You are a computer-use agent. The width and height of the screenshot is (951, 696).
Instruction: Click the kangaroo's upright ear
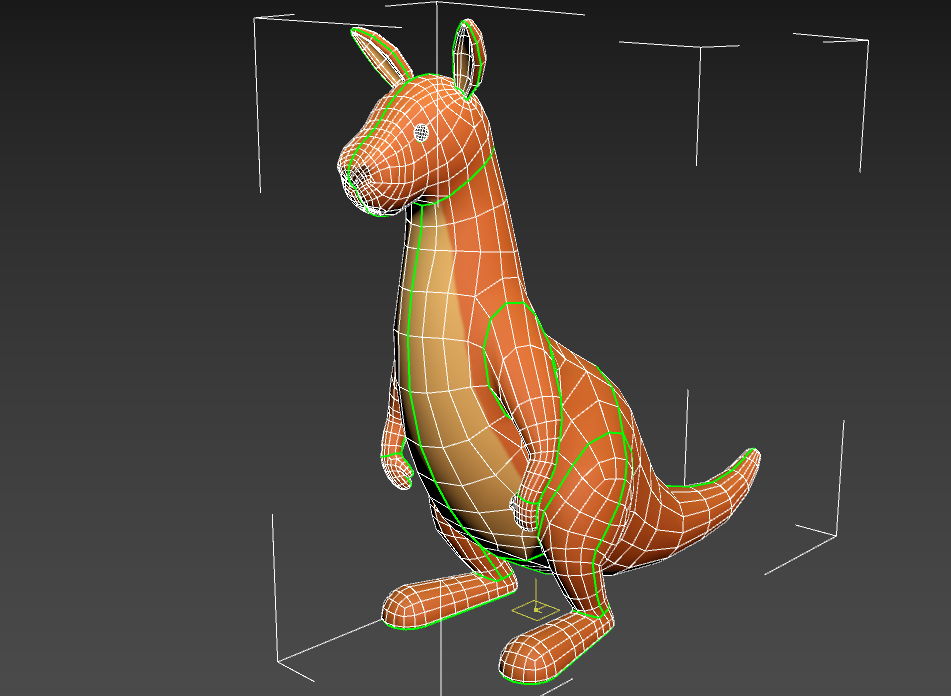tap(469, 58)
